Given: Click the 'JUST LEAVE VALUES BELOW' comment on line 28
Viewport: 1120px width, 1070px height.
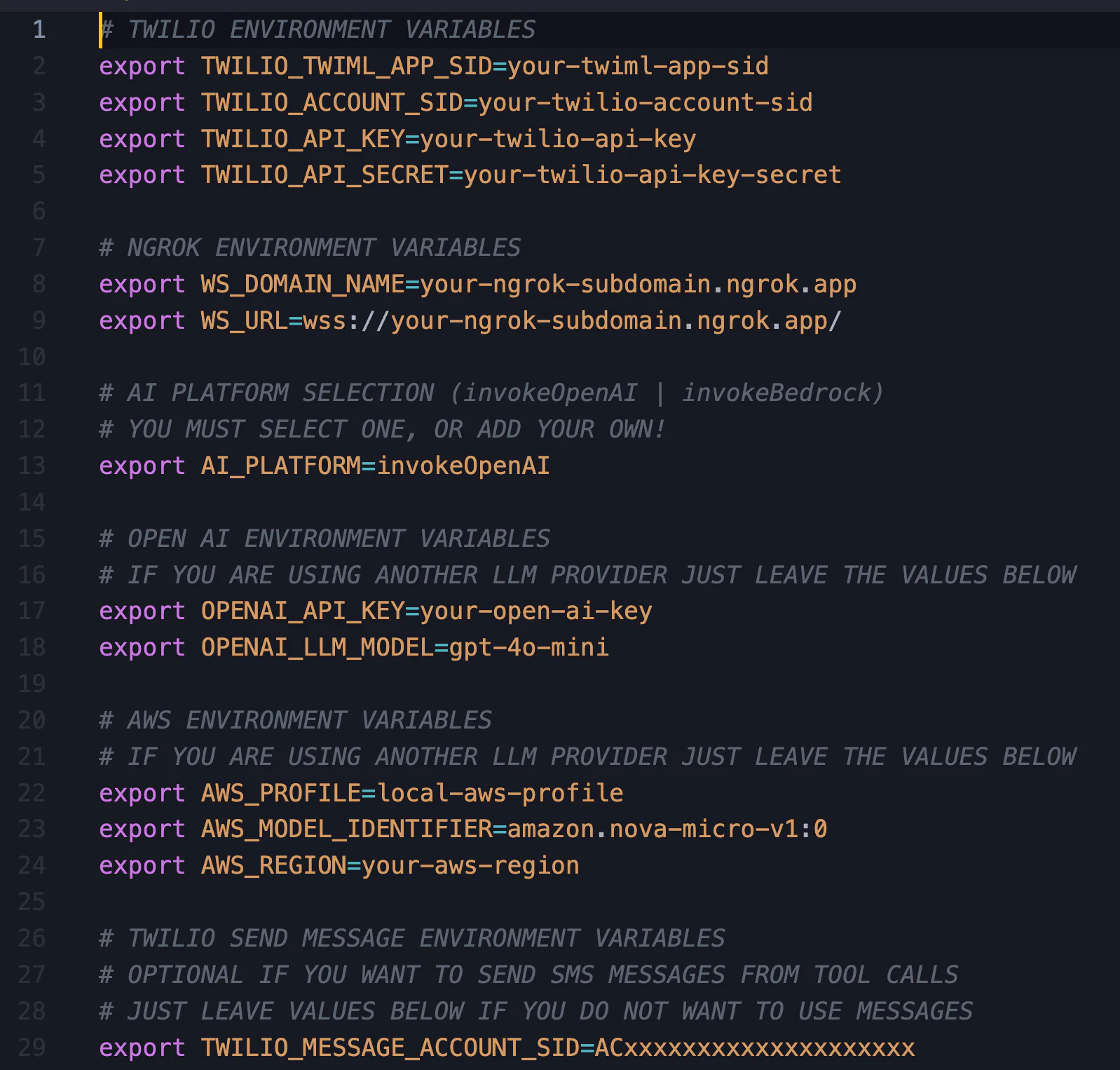Looking at the screenshot, I should (536, 1011).
